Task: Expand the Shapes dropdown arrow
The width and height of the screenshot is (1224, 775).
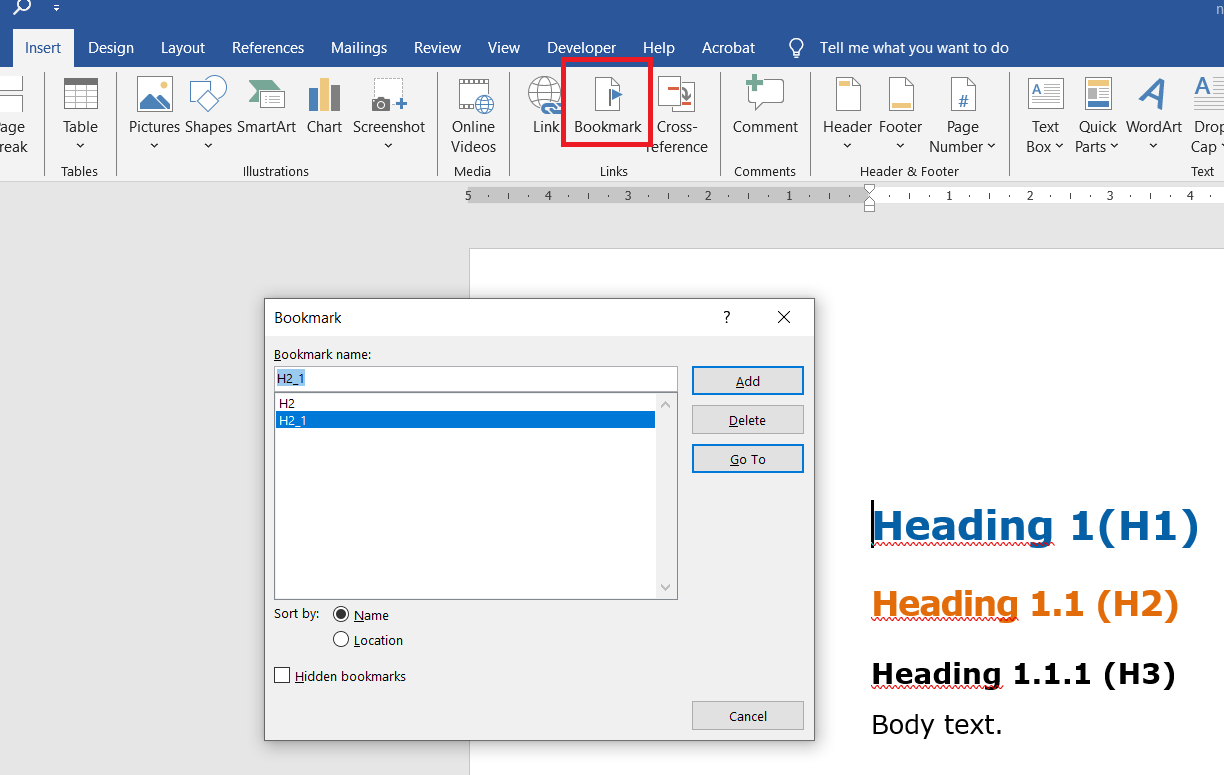Action: [x=208, y=146]
